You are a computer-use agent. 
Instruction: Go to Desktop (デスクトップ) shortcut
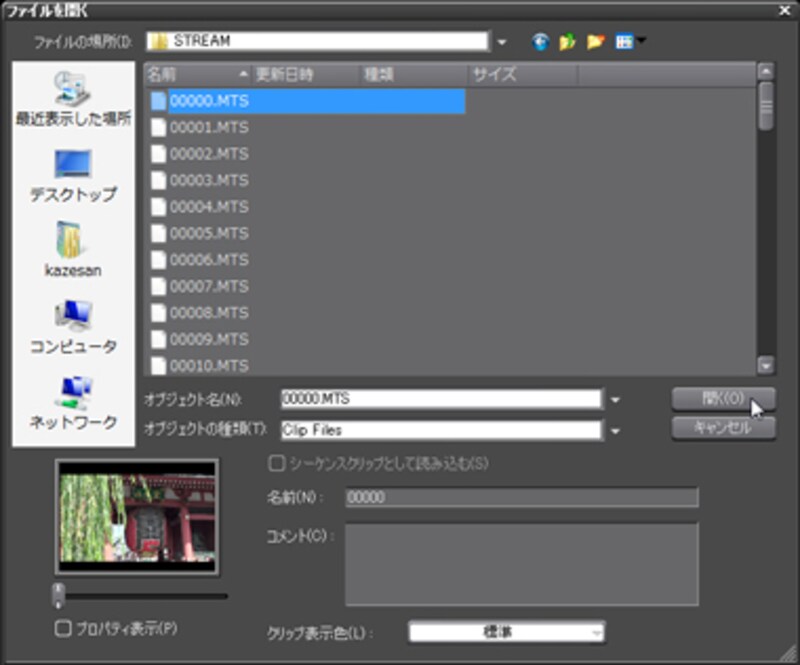pyautogui.click(x=73, y=176)
